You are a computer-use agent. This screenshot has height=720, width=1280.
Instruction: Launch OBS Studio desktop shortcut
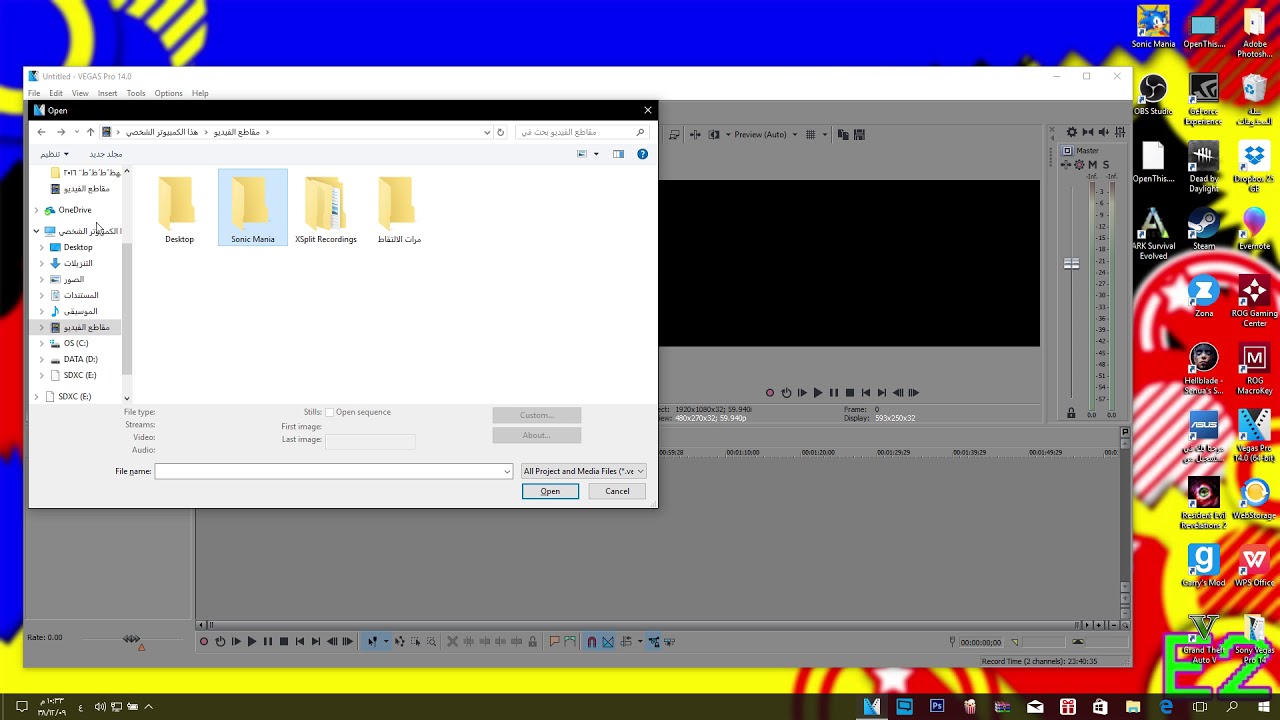1153,94
